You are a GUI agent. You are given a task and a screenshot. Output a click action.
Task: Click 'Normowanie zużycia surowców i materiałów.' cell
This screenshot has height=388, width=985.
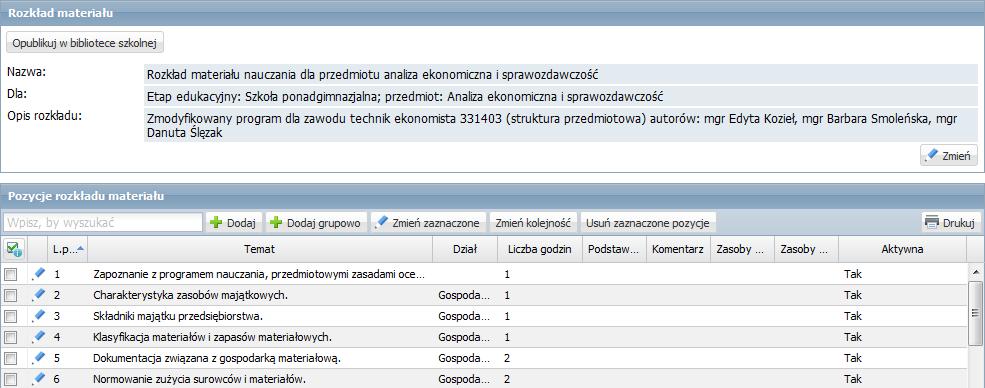[199, 380]
